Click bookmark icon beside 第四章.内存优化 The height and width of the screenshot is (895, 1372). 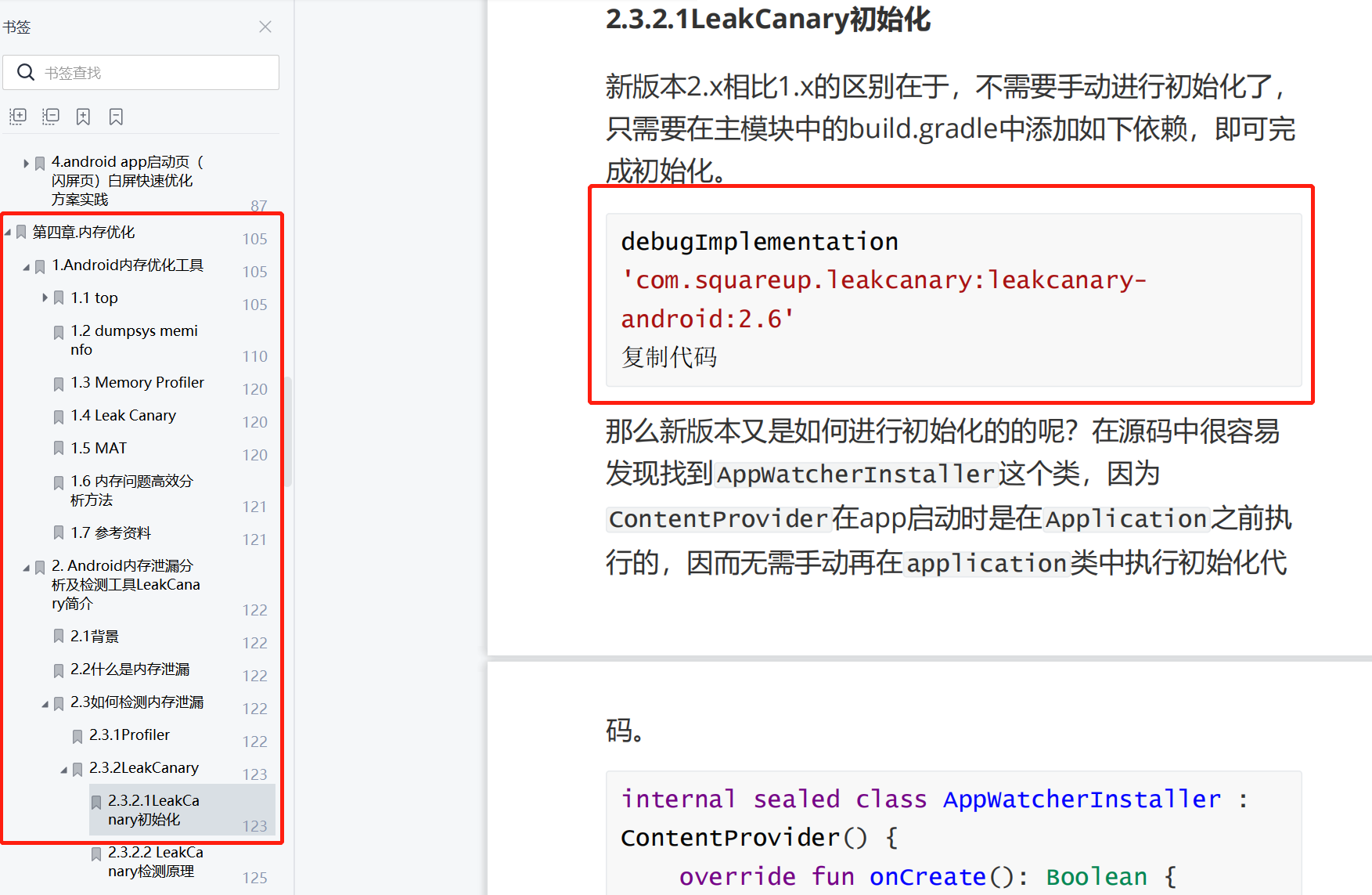(21, 233)
